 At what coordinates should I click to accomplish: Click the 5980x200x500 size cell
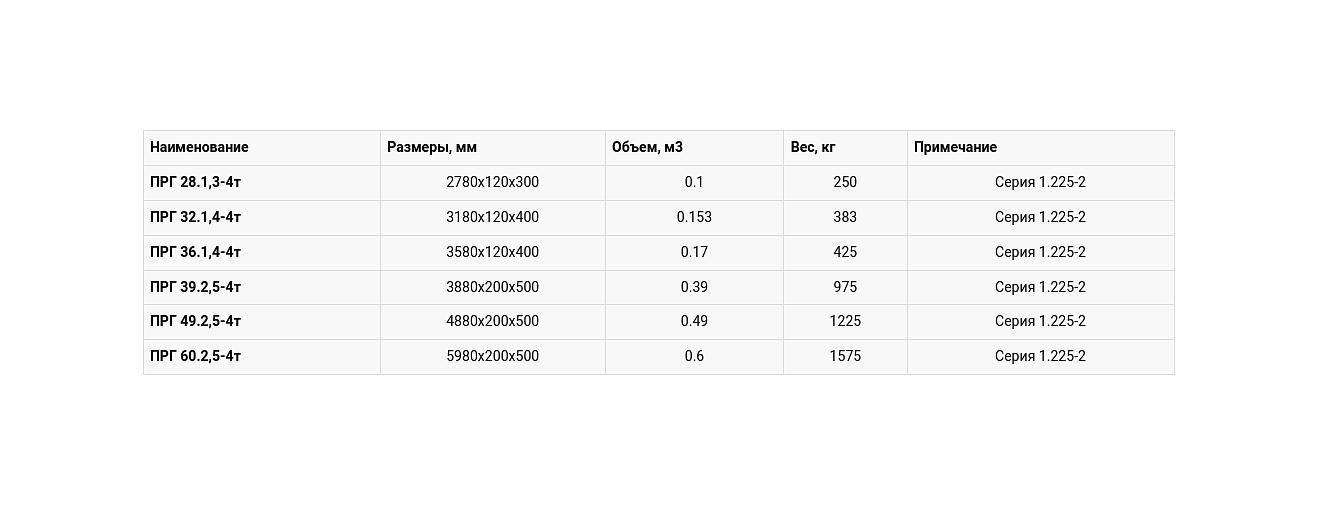click(492, 356)
